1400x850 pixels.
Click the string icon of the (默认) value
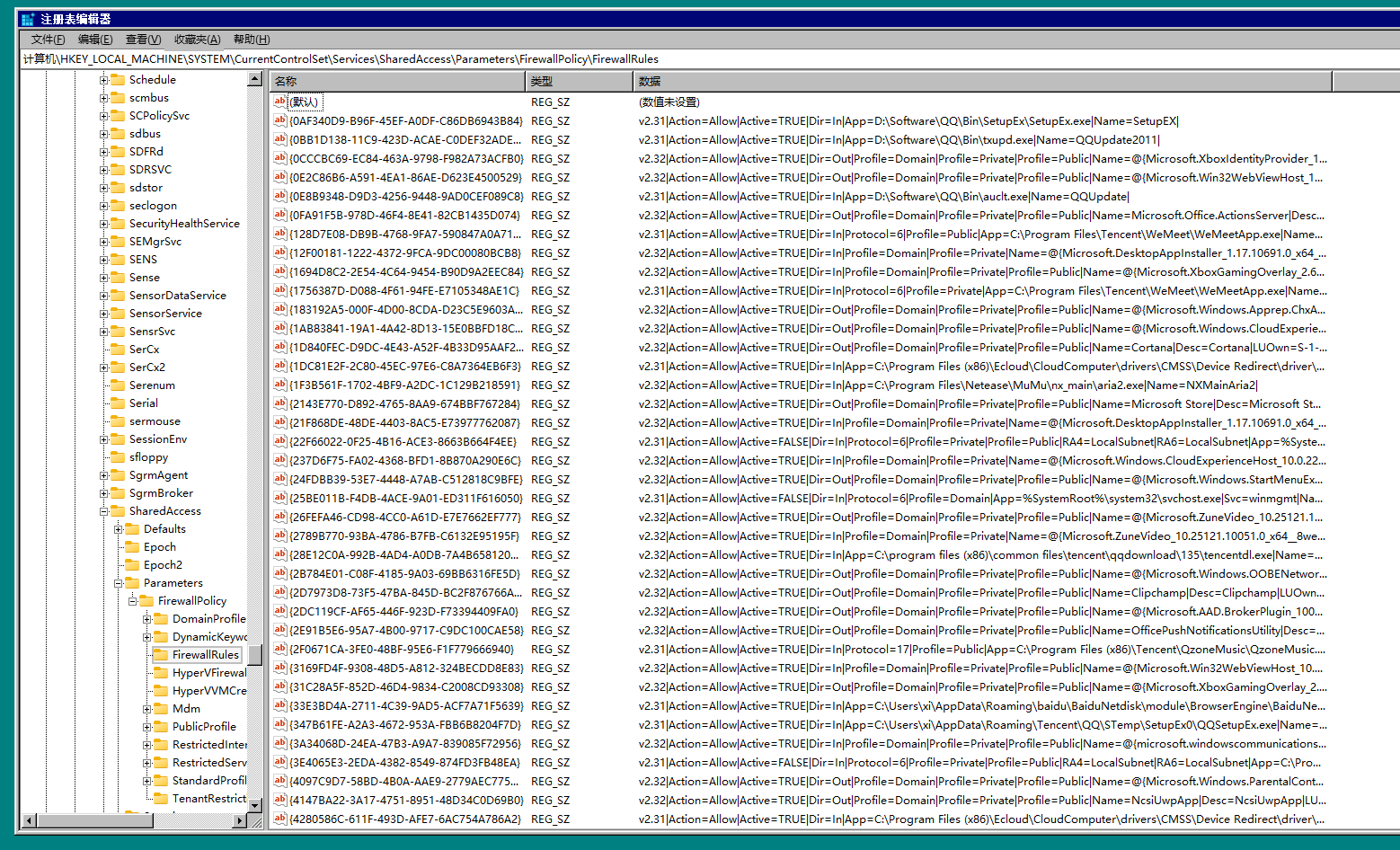tap(280, 102)
